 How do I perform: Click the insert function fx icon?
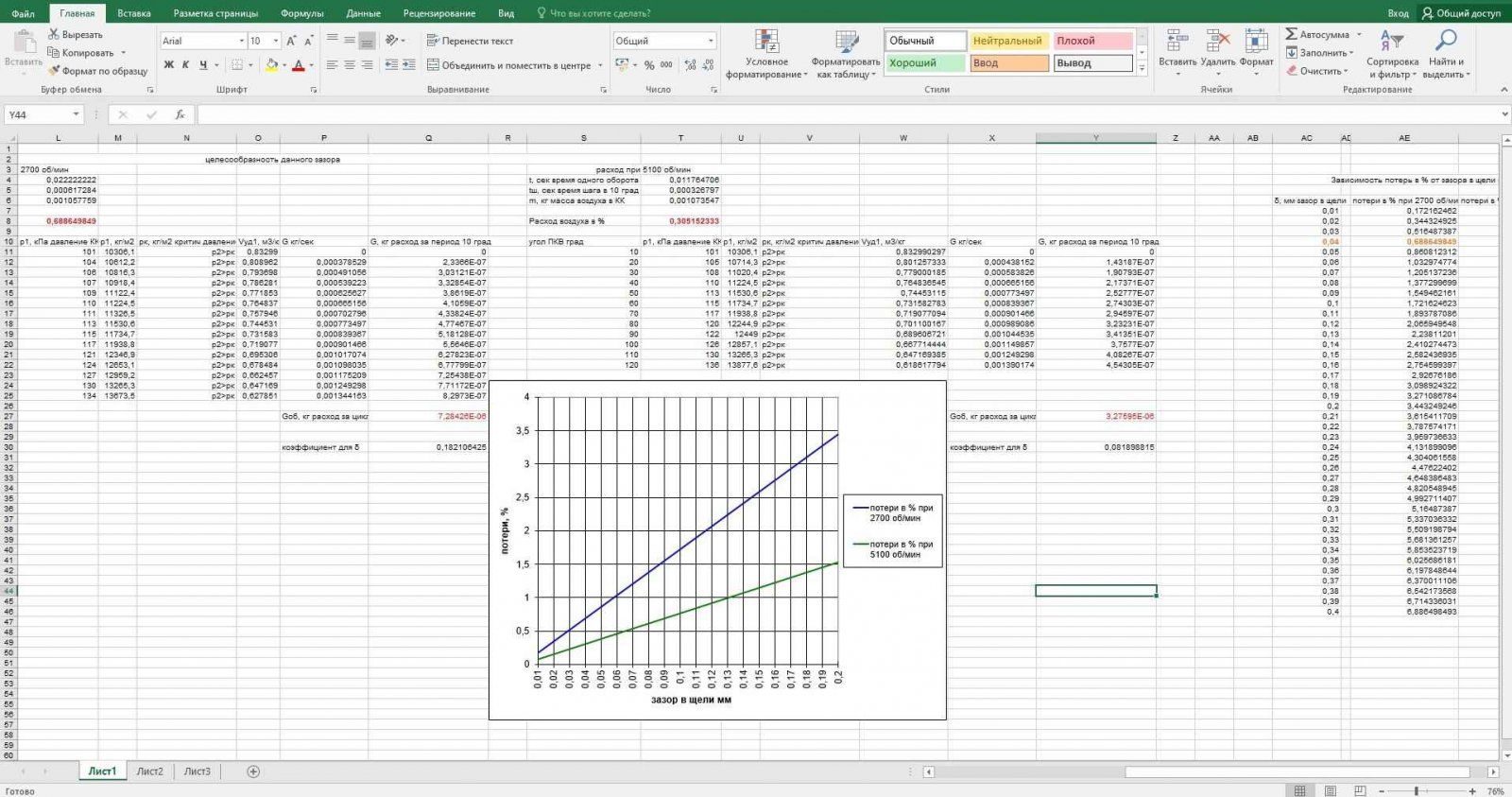point(180,114)
